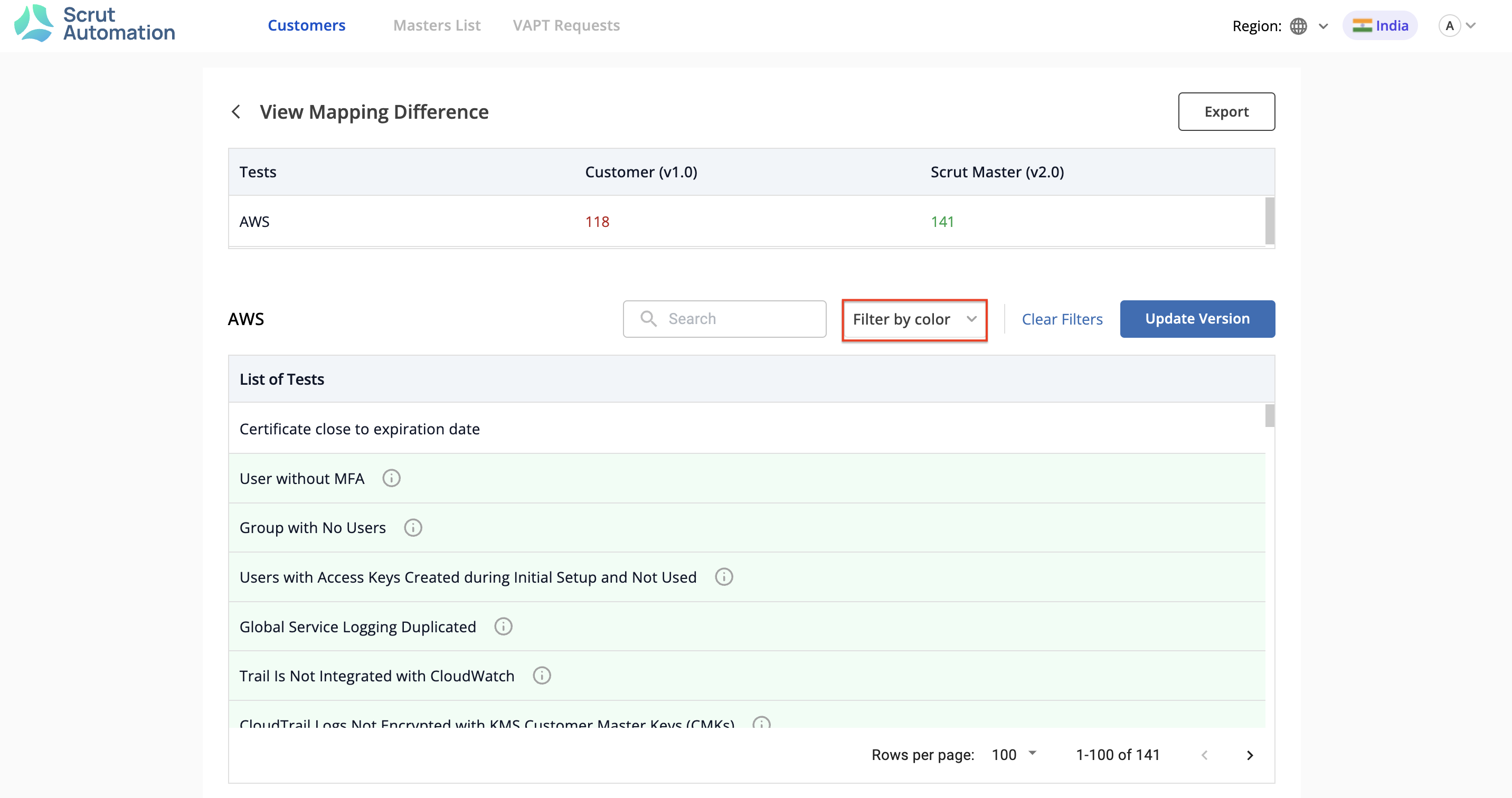Expand the account menu chevron
The width and height of the screenshot is (1512, 798).
[1471, 26]
